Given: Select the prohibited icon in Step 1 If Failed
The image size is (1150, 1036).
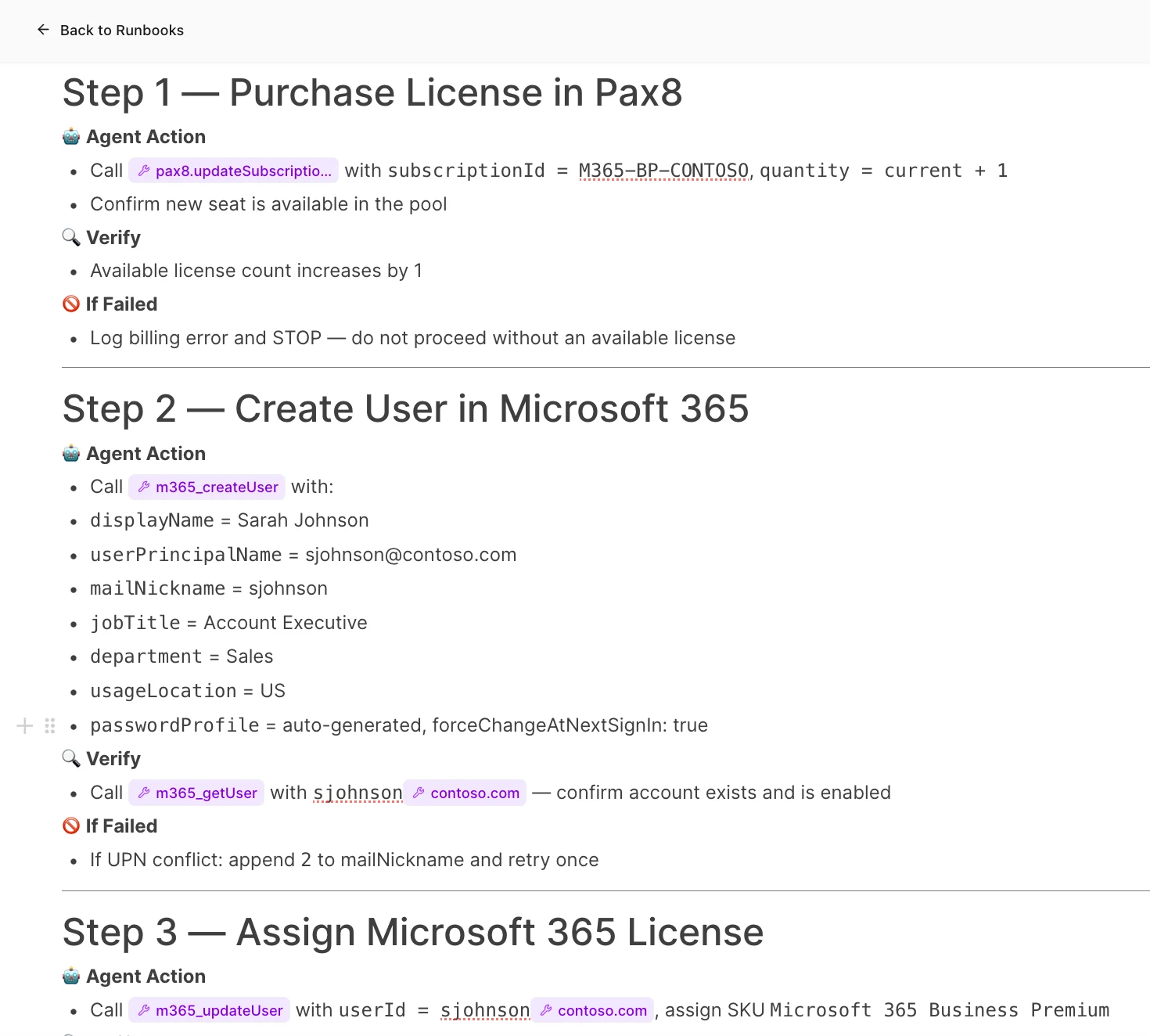Looking at the screenshot, I should (x=71, y=304).
